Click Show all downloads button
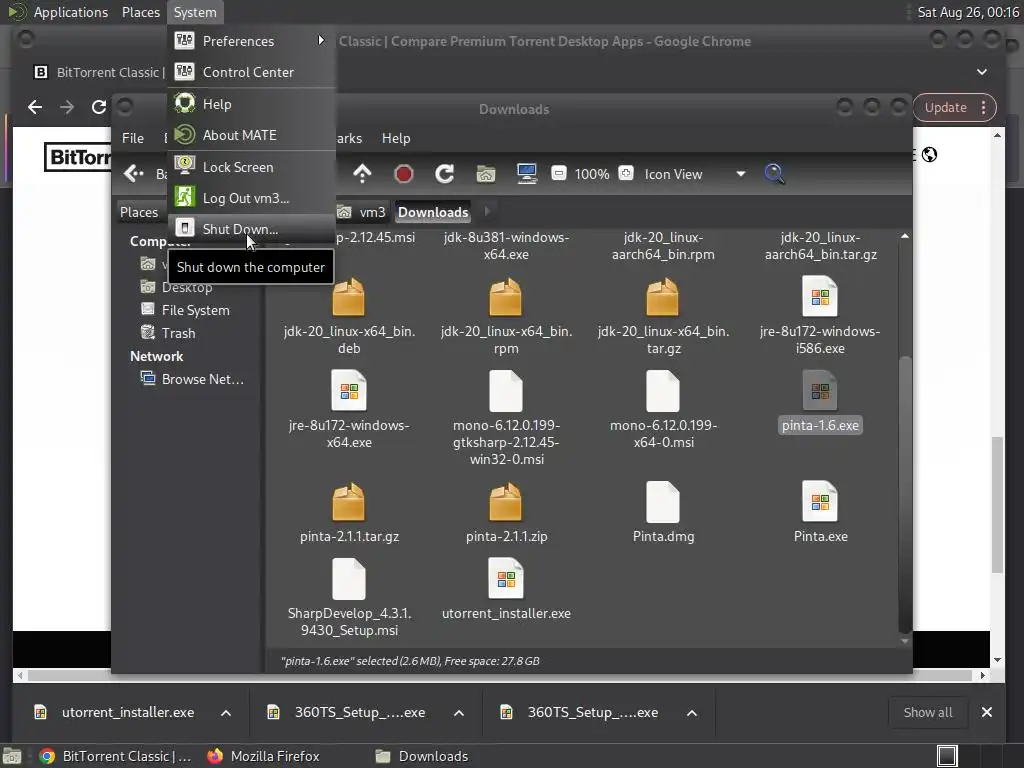Viewport: 1024px width, 768px height. [927, 712]
